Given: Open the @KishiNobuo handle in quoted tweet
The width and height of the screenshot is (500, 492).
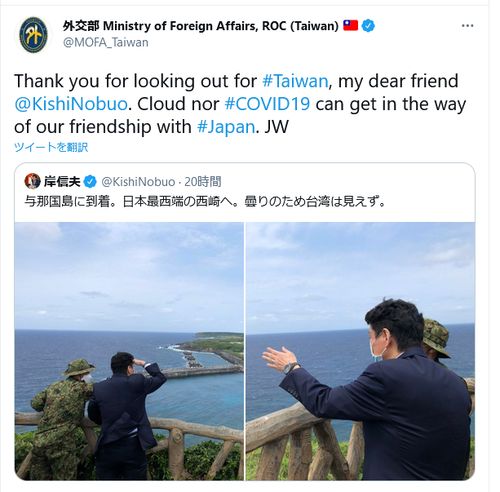Looking at the screenshot, I should tap(138, 182).
